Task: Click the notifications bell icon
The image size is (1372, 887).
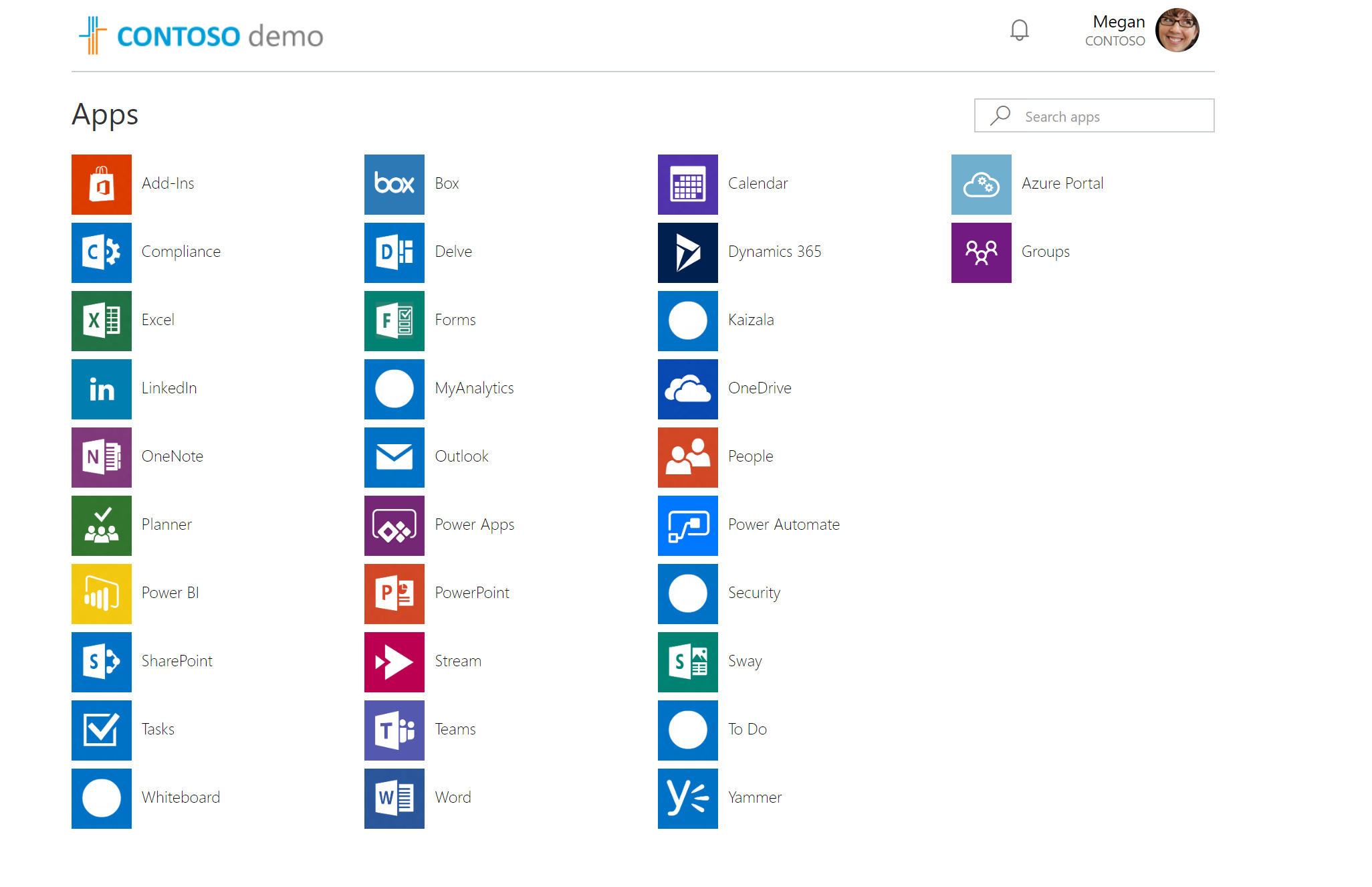Action: (x=1020, y=30)
